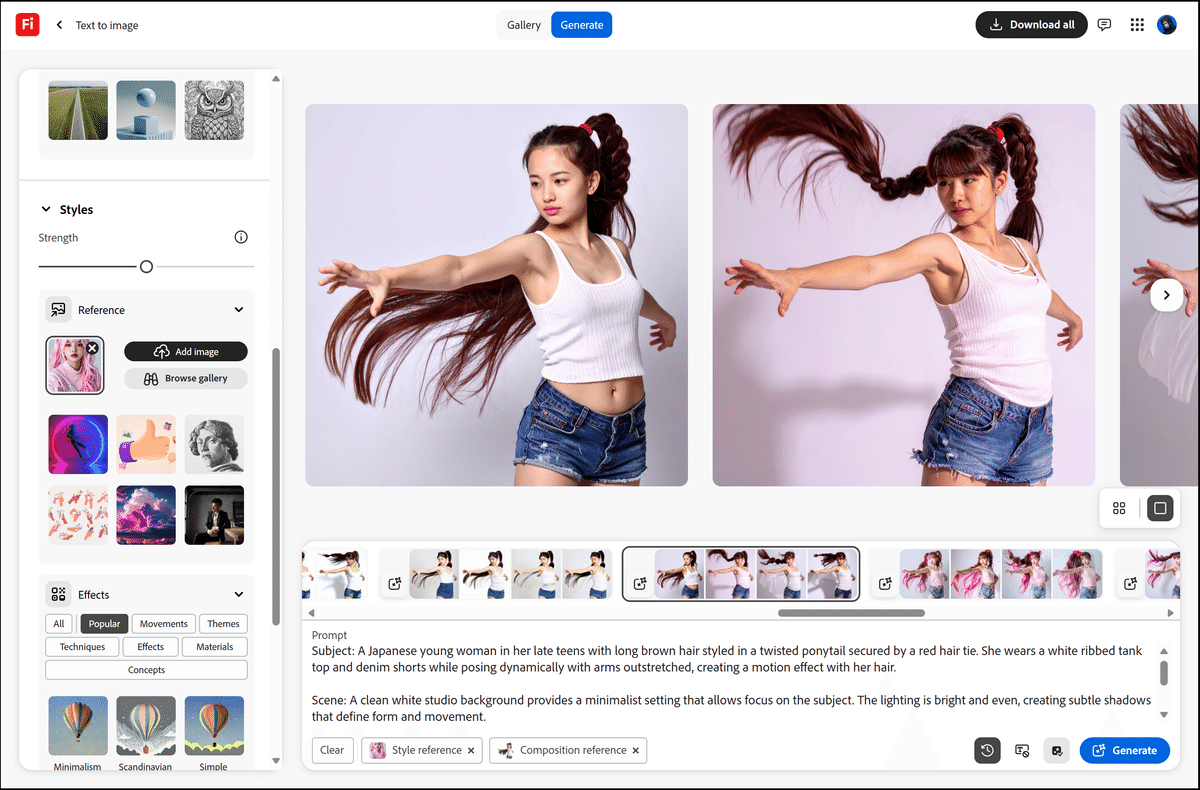Click inside the Prompt text field

coord(732,683)
